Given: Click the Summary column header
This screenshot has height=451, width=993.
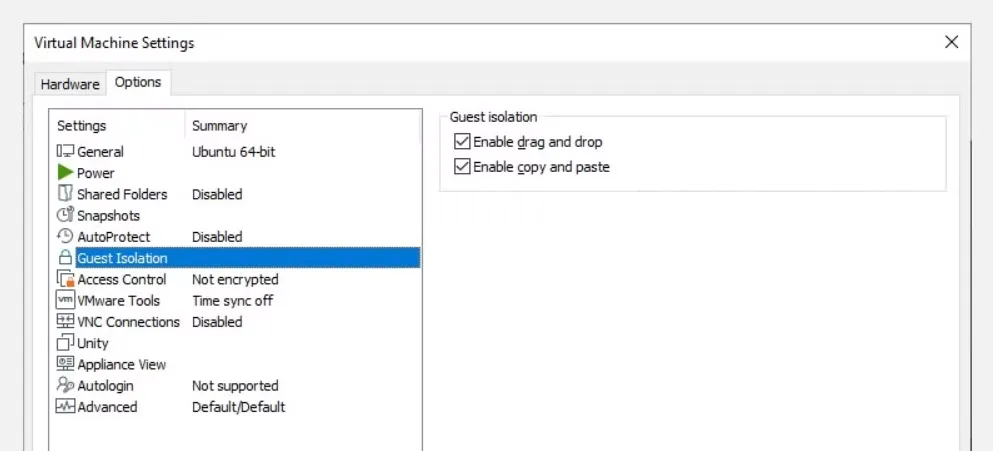Looking at the screenshot, I should [219, 125].
